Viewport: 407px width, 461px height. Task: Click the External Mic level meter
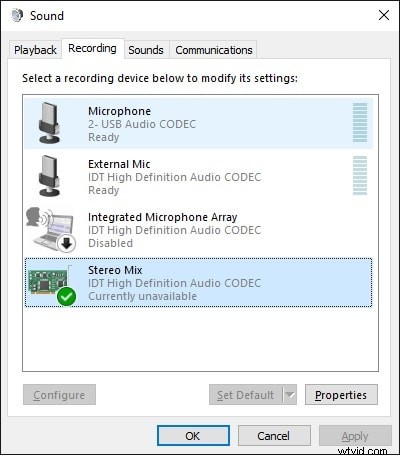tap(360, 175)
